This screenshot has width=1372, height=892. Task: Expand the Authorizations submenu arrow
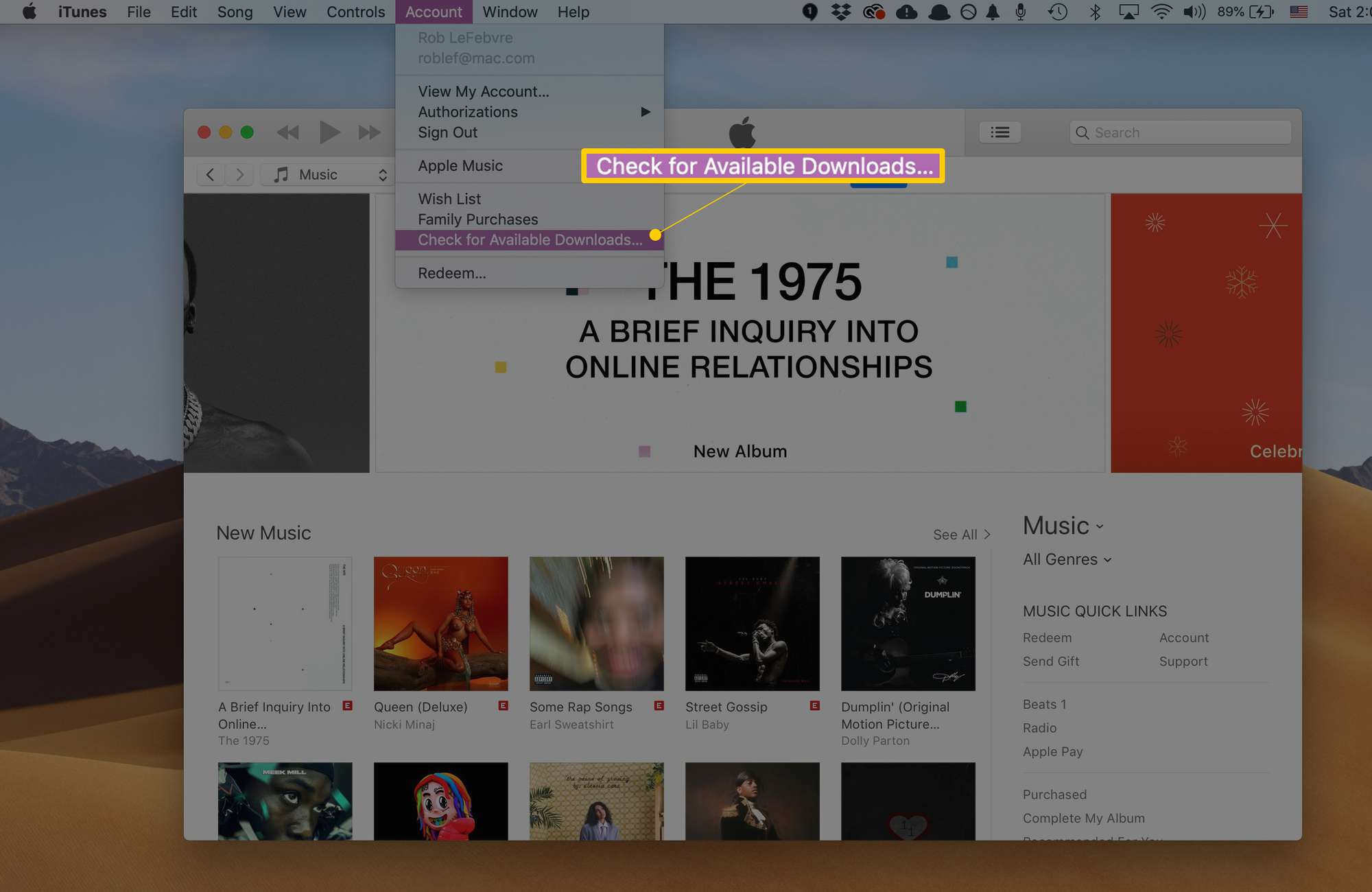[x=645, y=111]
